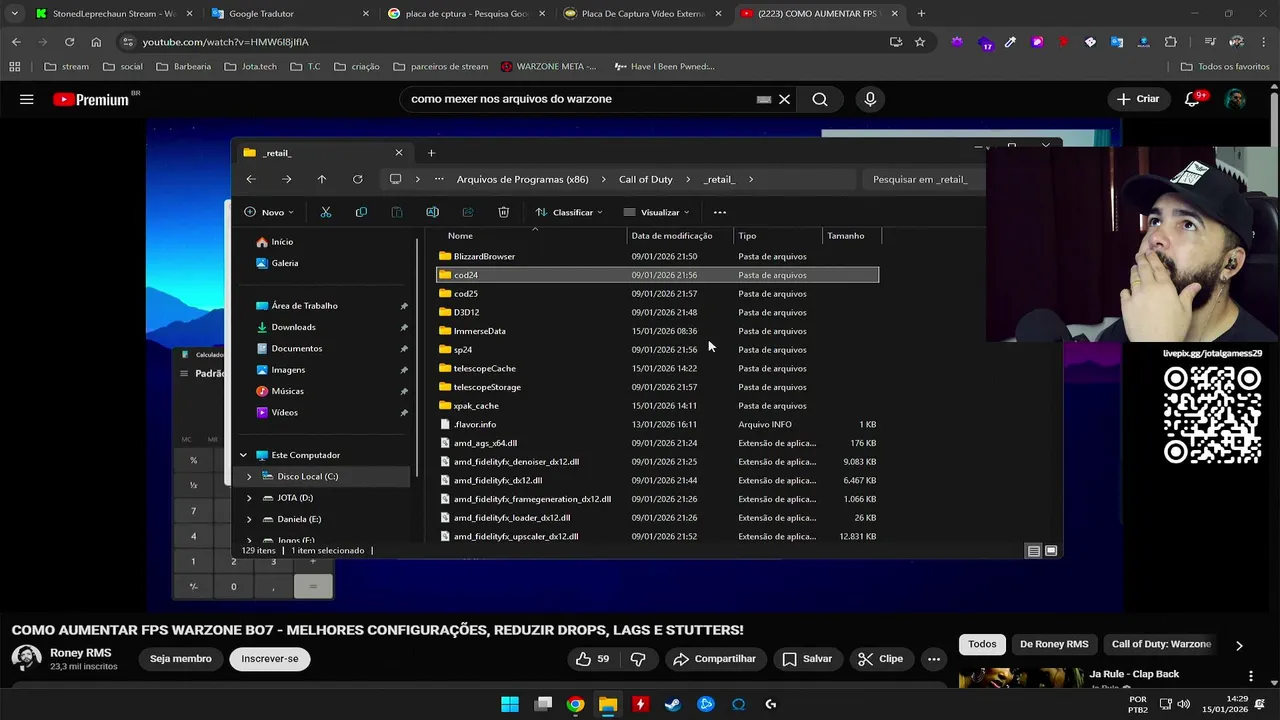Click taskbar volume speaker icon

click(x=1184, y=704)
